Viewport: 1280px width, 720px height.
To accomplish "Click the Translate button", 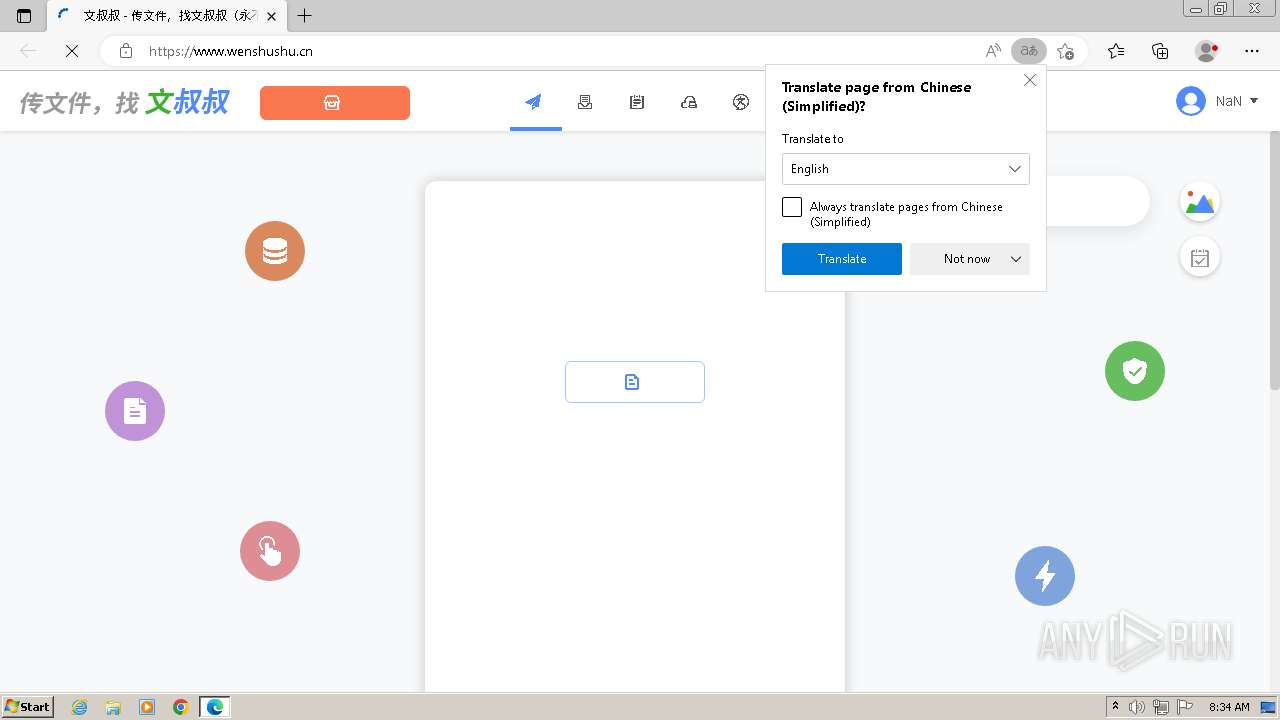I will (x=842, y=259).
